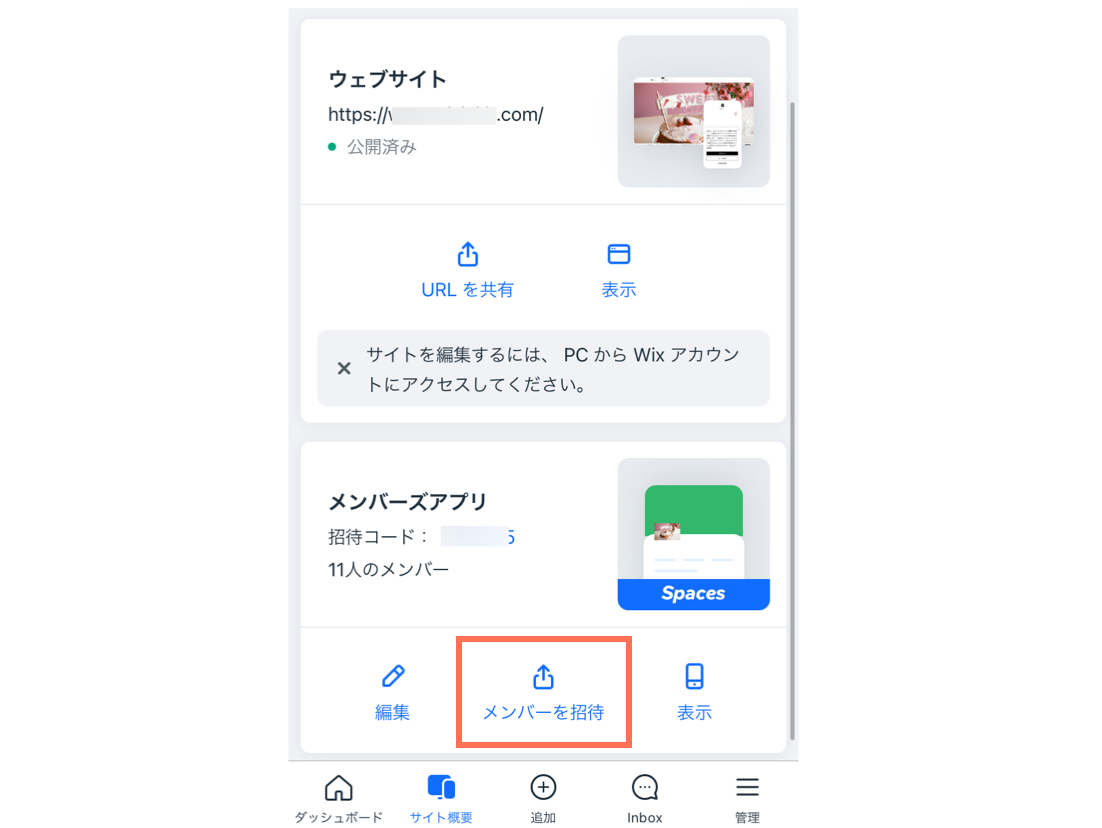Select the blurred invite code link
Screen dimensions: 1102x828
point(478,537)
